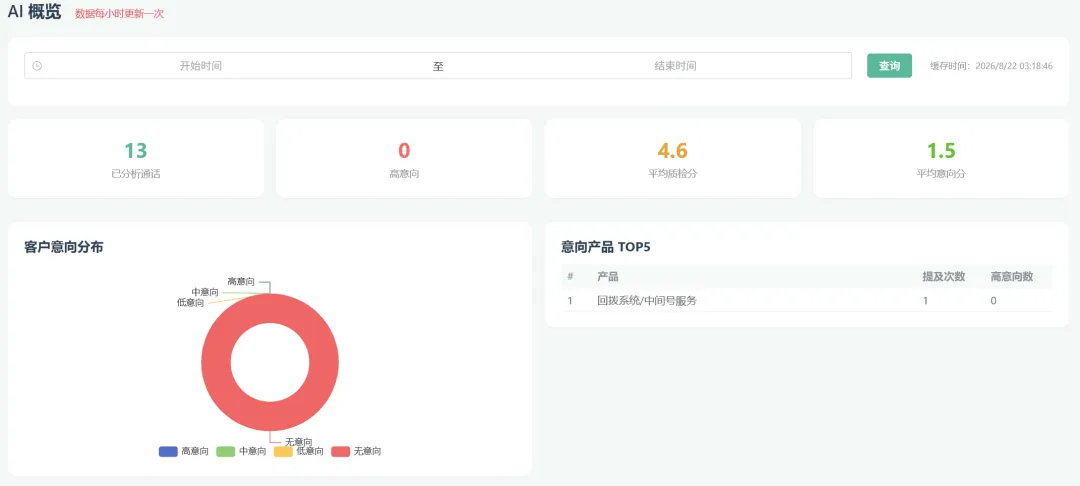Click the AI 概览 page title
Viewport: 1080px width, 486px height.
(x=34, y=12)
